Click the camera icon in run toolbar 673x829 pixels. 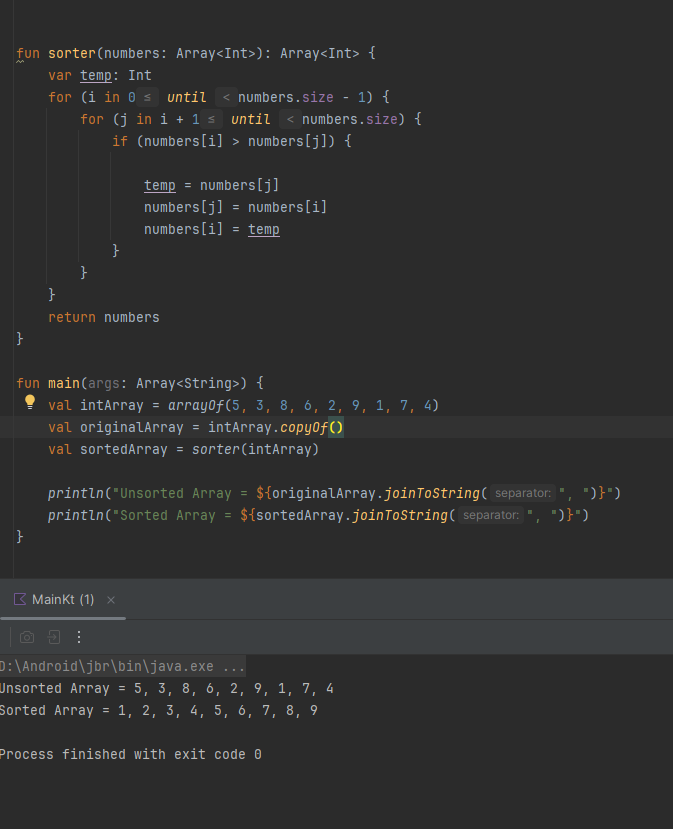pos(27,637)
